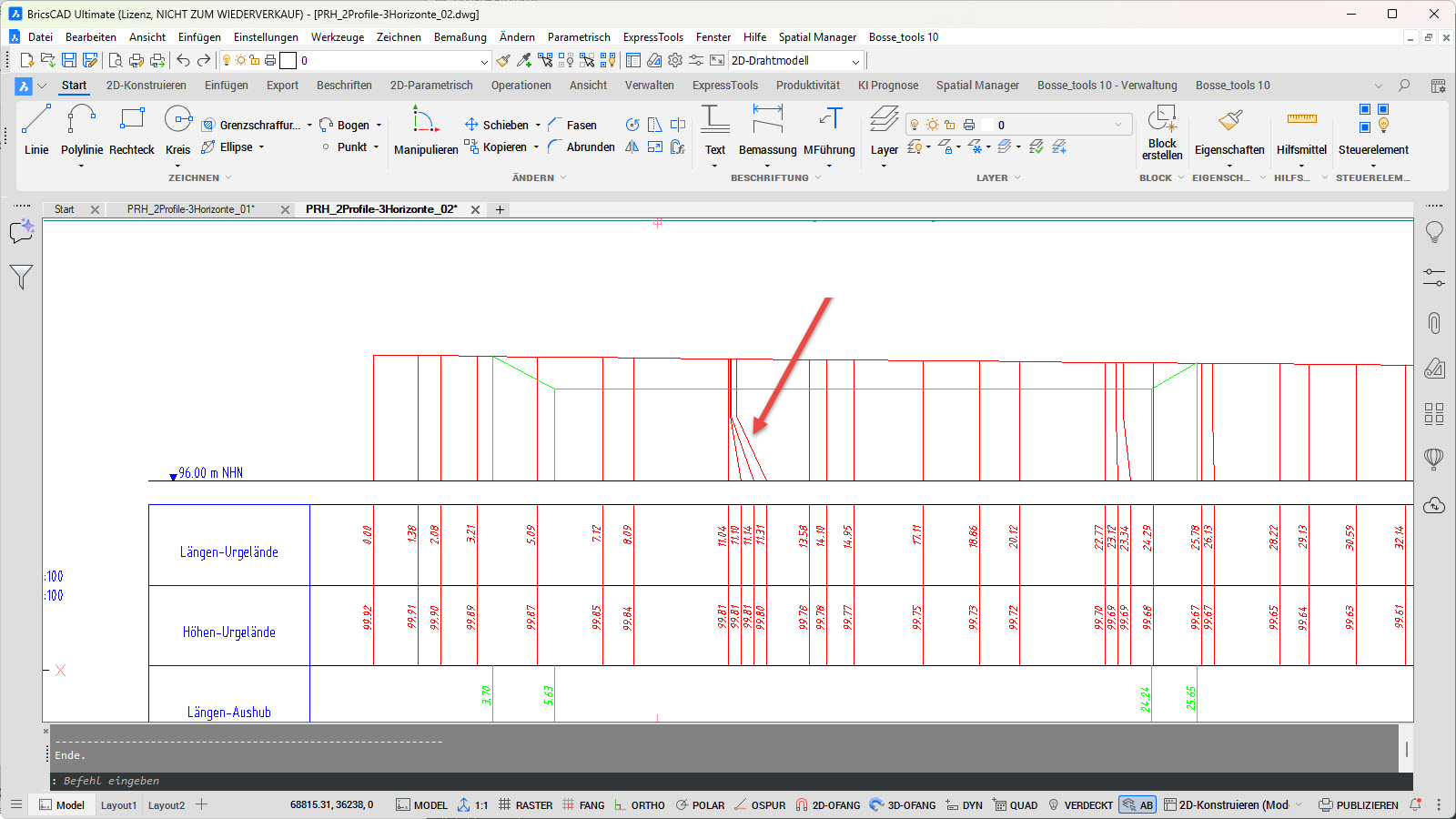Apply the Fasen chamfer tool
1456x819 pixels.
coord(572,126)
